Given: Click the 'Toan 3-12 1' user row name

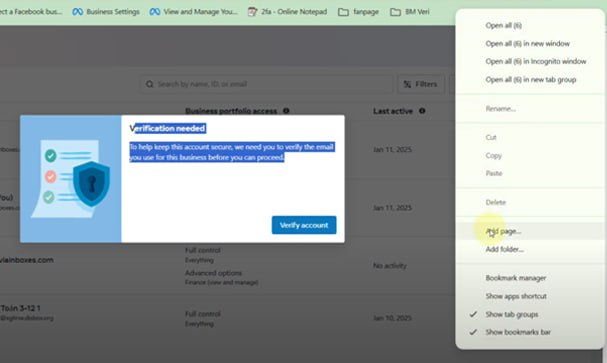Looking at the screenshot, I should click(x=21, y=308).
